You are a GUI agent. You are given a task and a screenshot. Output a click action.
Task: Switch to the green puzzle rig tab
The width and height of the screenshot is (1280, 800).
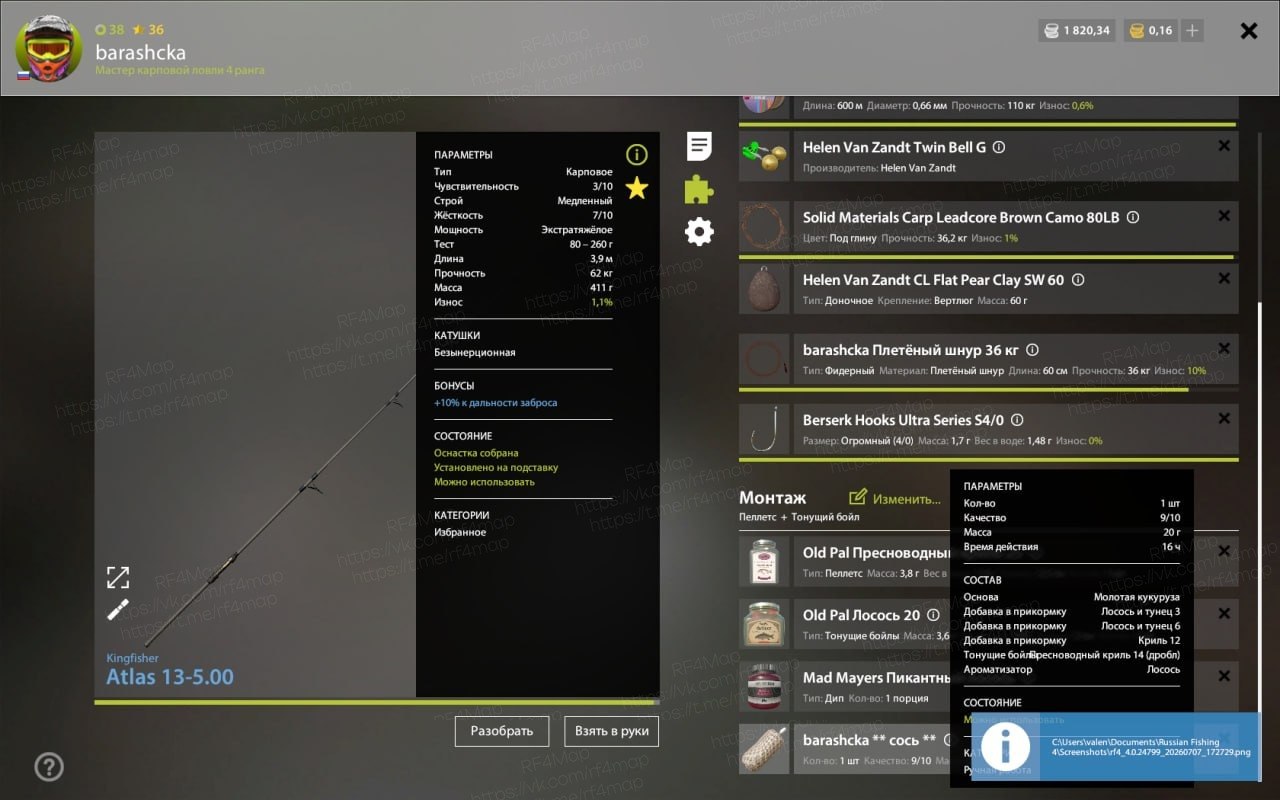pyautogui.click(x=699, y=189)
